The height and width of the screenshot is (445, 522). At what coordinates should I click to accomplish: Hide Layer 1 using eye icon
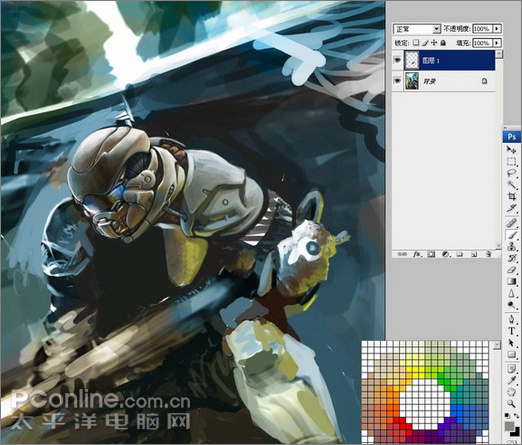(x=397, y=60)
